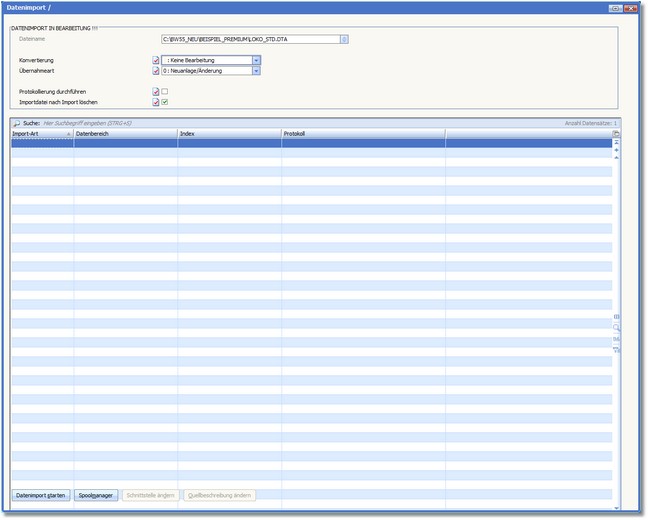This screenshot has height=520, width=648.
Task: Open the file browse button beside Dateiname
Action: point(344,40)
